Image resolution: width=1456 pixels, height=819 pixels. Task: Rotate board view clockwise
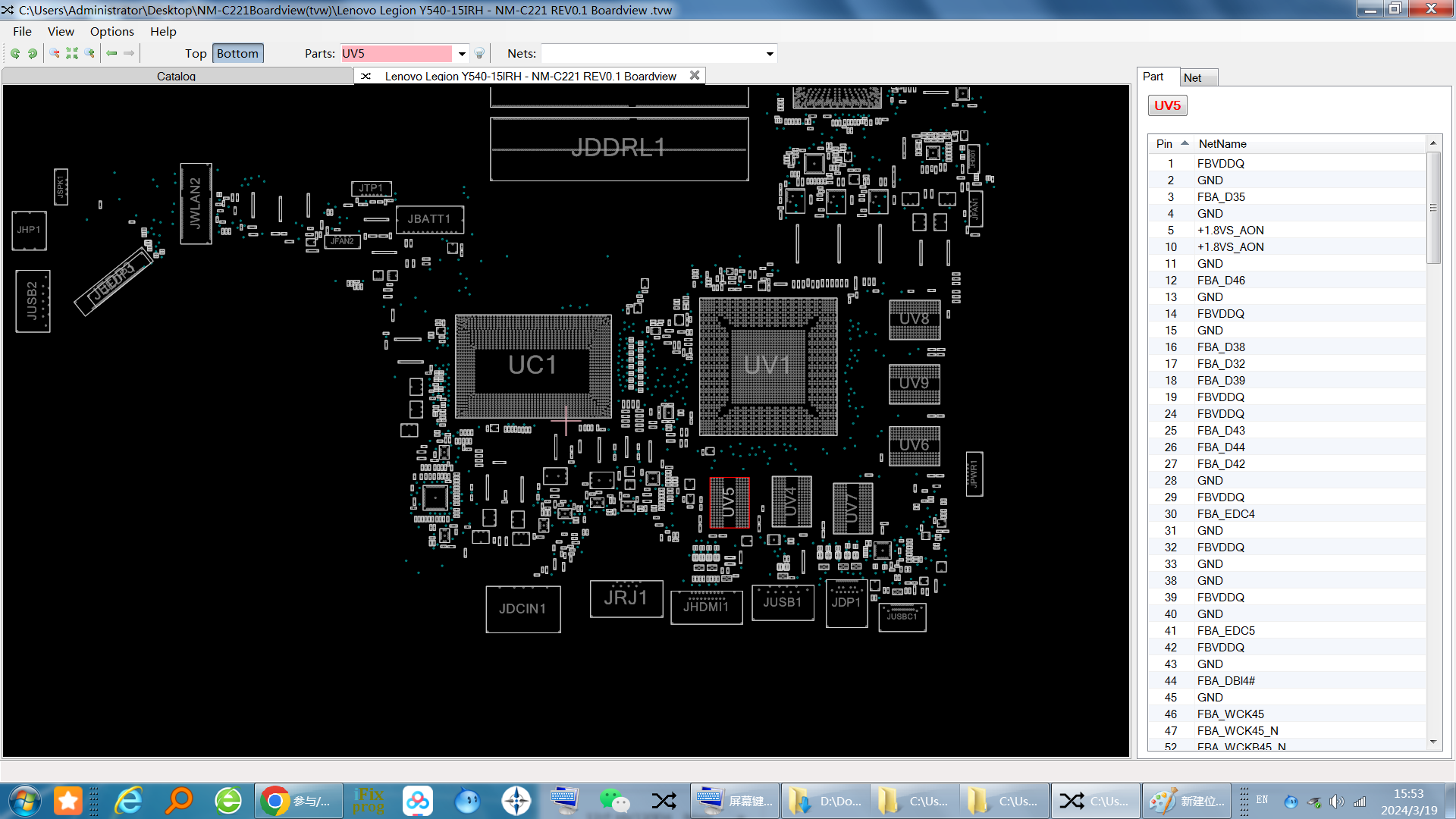33,53
